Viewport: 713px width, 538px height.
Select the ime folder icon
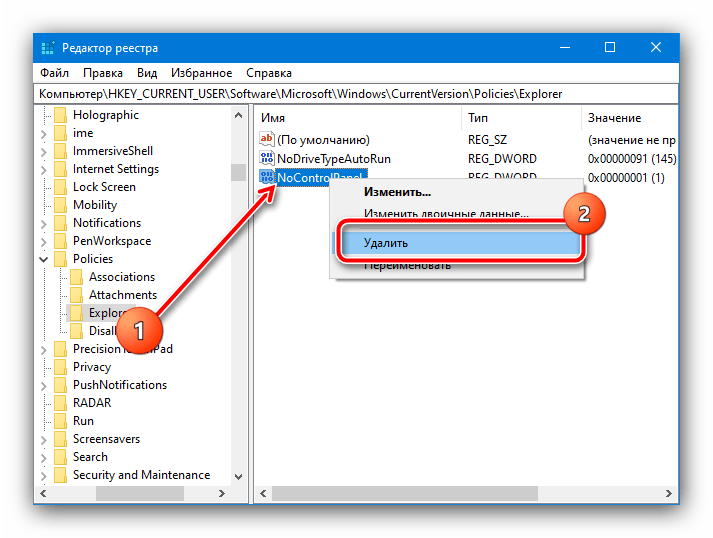[x=60, y=133]
